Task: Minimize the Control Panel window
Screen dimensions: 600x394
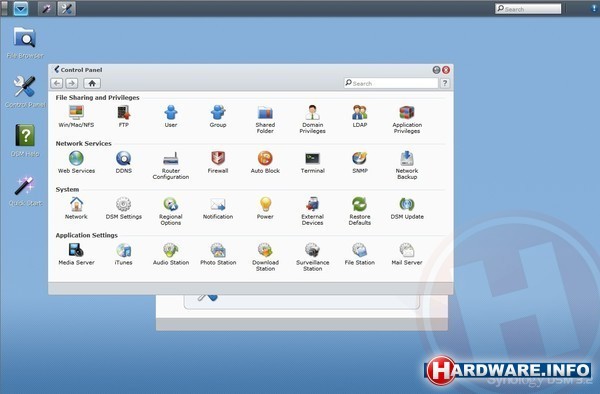Action: (x=436, y=70)
